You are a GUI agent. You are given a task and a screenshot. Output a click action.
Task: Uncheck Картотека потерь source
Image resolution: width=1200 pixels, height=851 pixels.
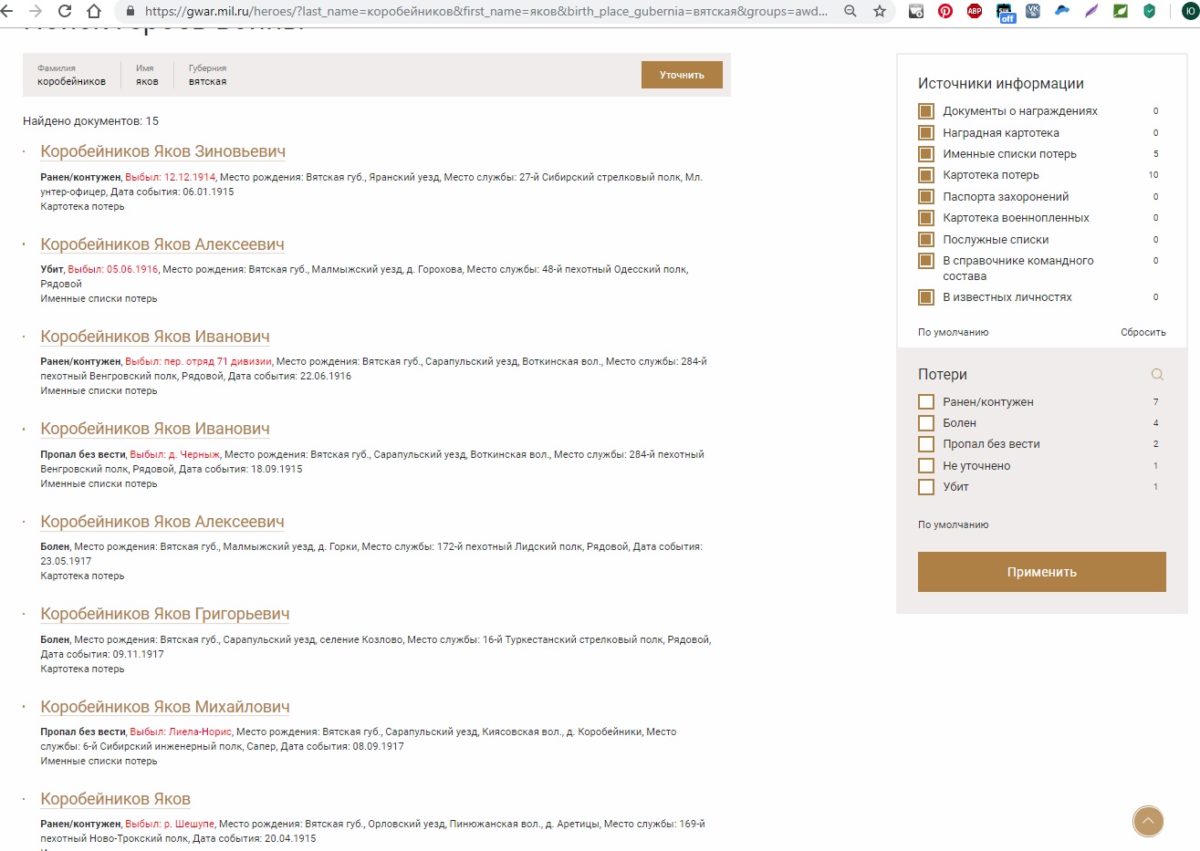tap(926, 175)
